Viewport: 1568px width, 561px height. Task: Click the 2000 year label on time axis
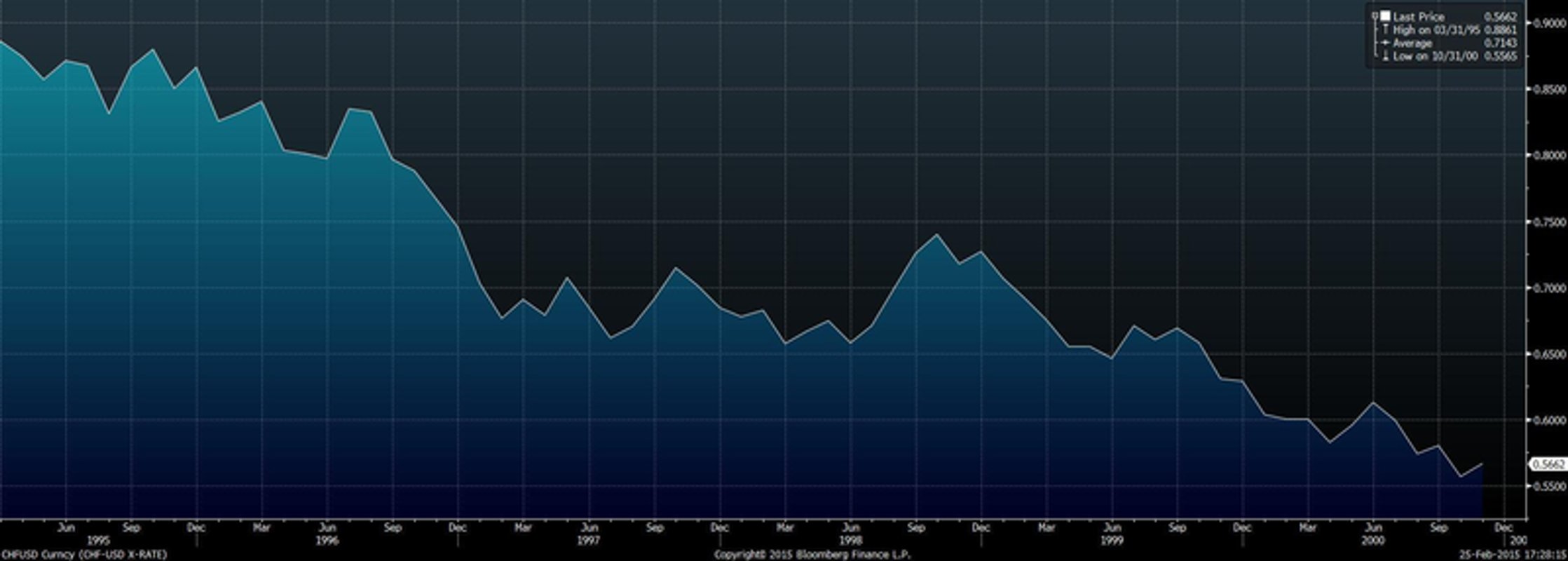point(1372,541)
